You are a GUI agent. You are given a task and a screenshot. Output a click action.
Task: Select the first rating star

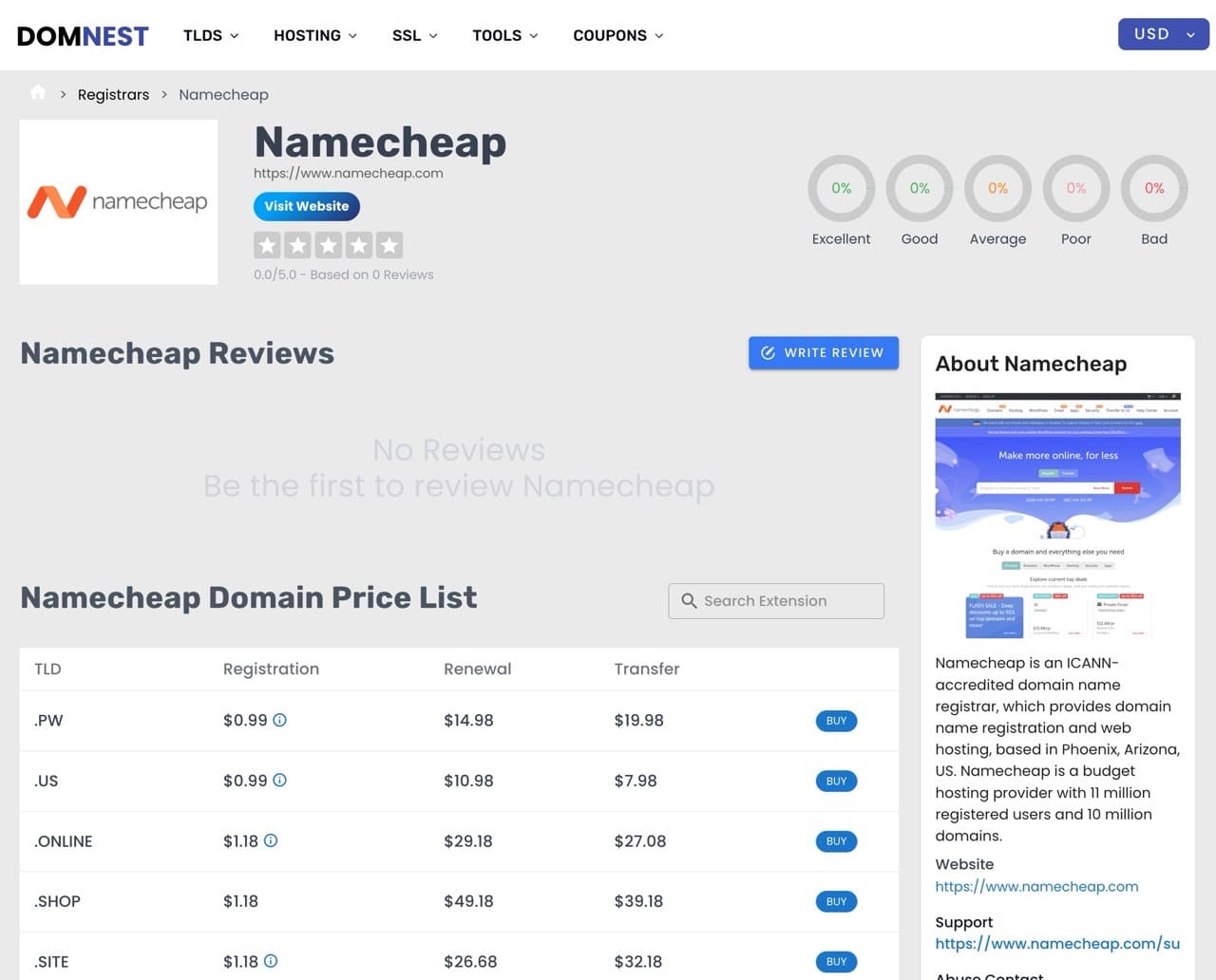267,245
